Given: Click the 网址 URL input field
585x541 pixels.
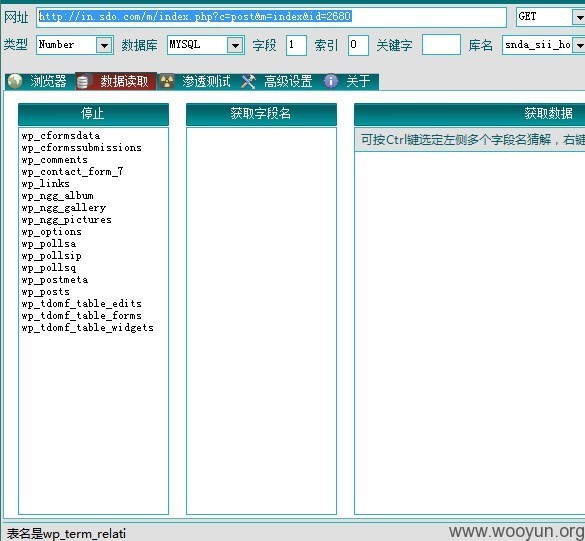Looking at the screenshot, I should click(x=271, y=17).
